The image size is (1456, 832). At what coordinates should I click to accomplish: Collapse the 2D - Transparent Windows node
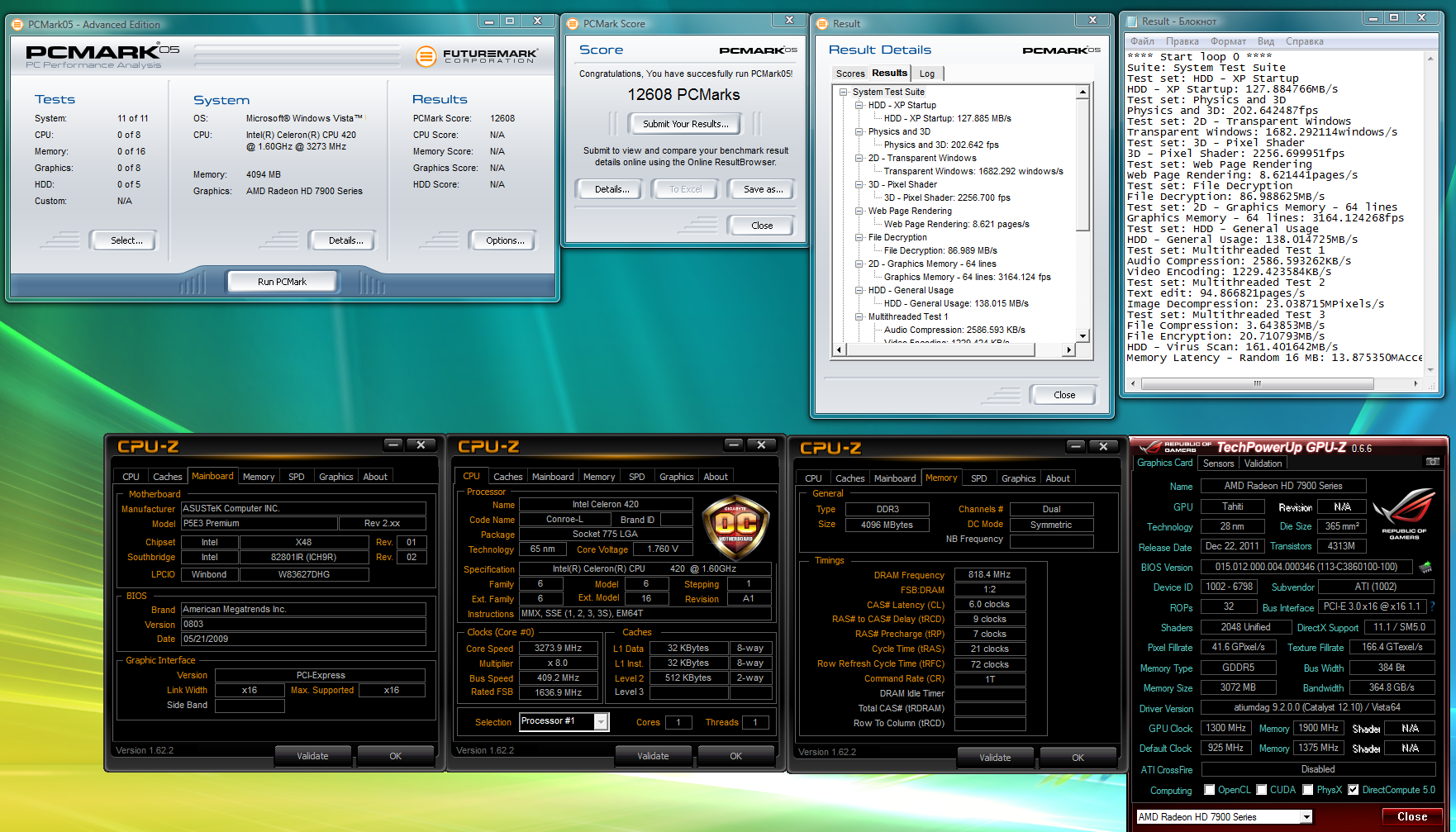click(859, 159)
